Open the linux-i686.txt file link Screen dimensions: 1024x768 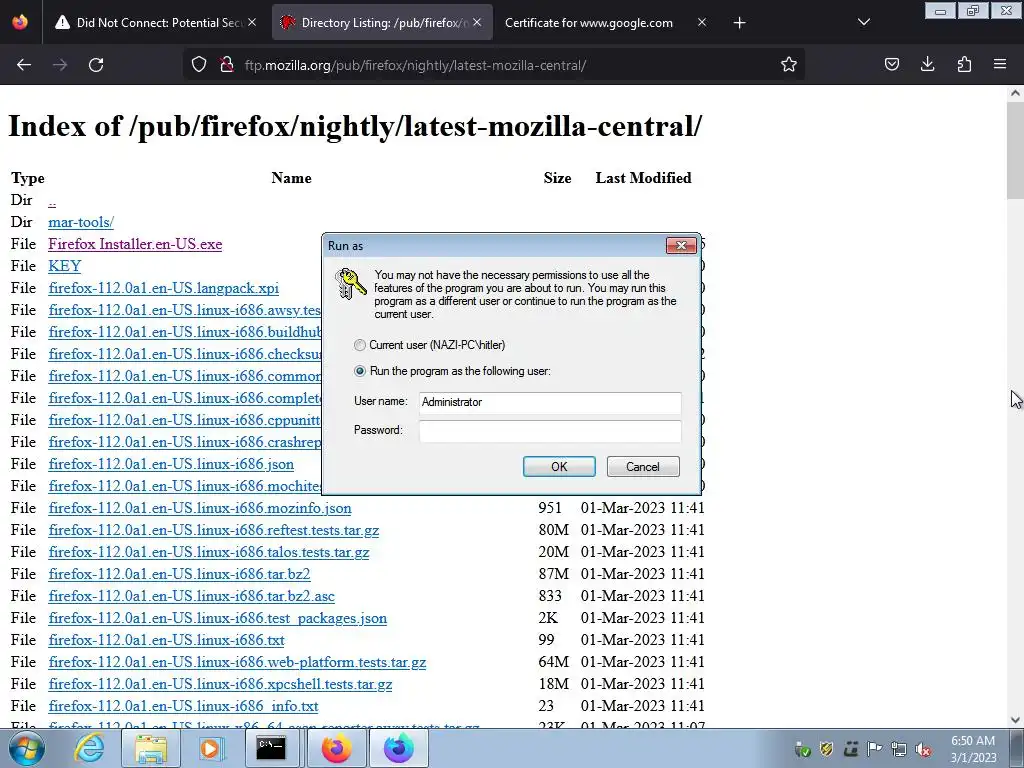(x=167, y=640)
